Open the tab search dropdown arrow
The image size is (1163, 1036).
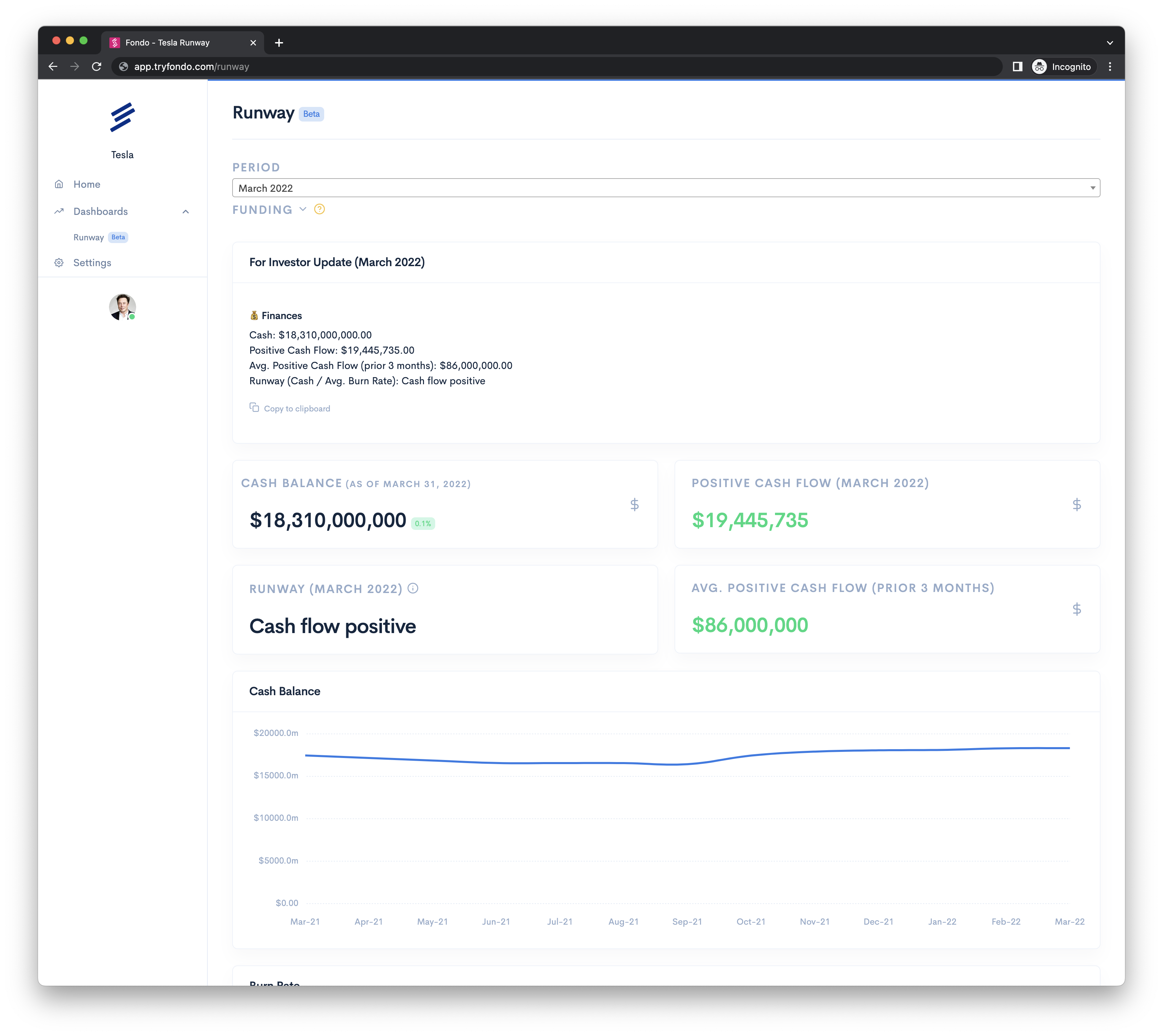coord(1109,43)
